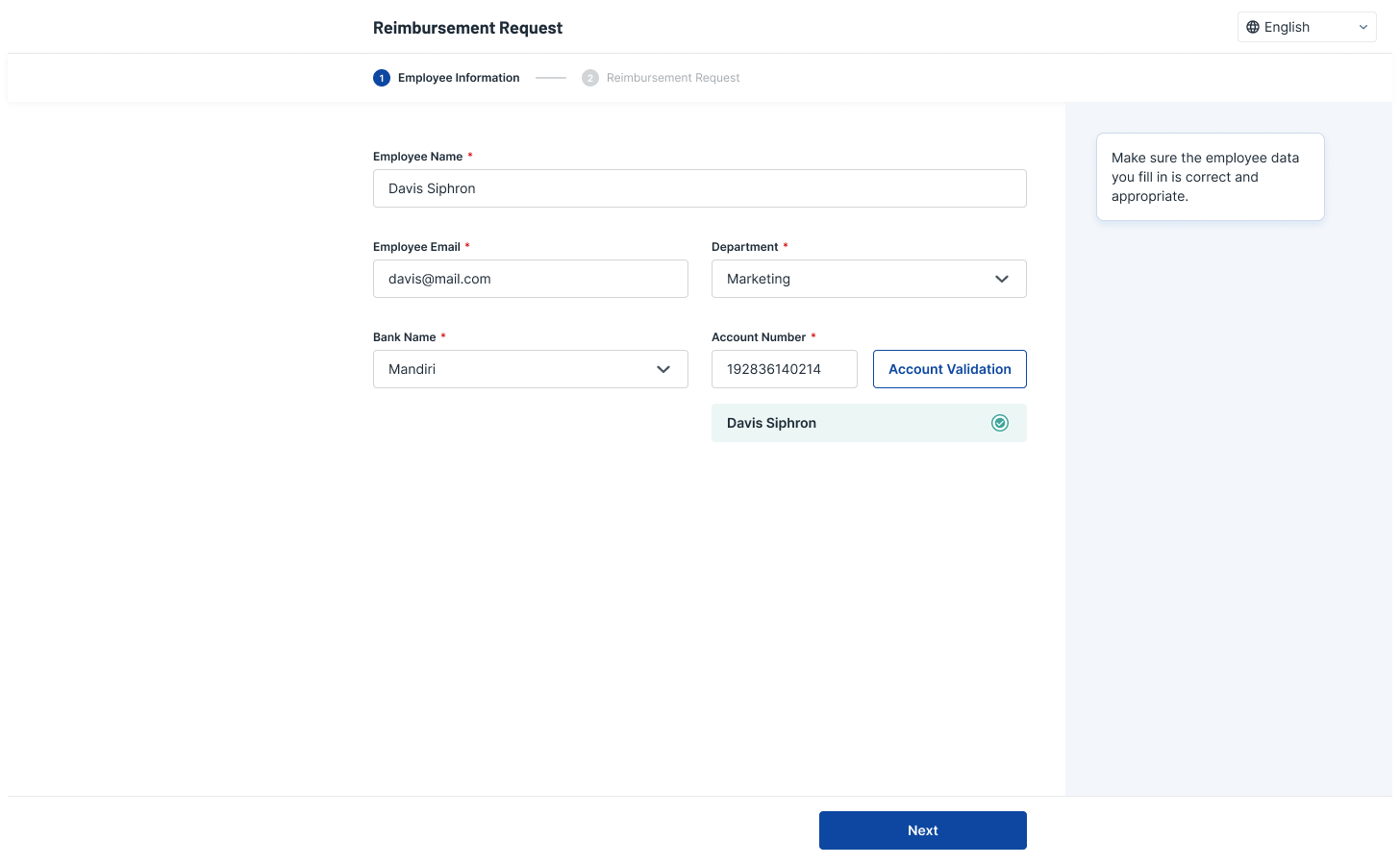The height and width of the screenshot is (865, 1400).
Task: Click the step 1 number circle
Action: pyautogui.click(x=382, y=78)
